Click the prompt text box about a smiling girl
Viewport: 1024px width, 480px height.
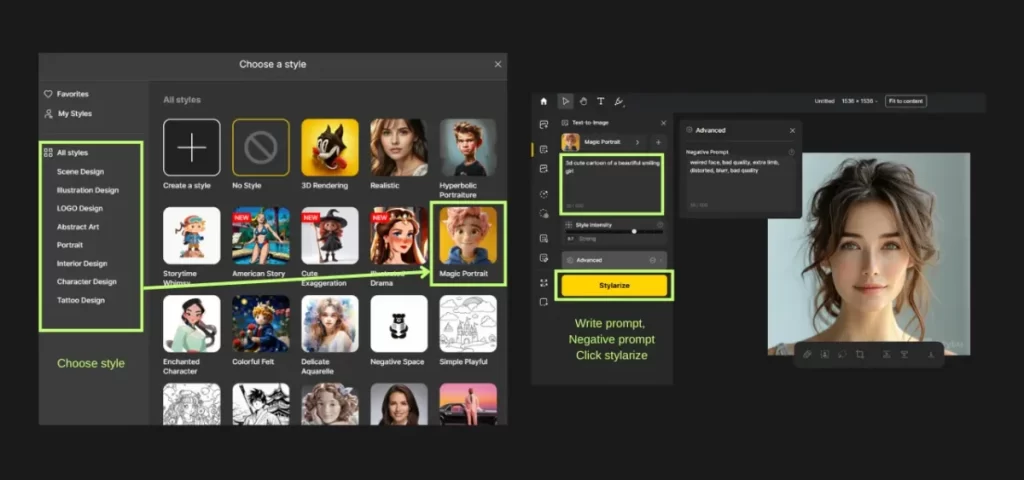tap(612, 184)
